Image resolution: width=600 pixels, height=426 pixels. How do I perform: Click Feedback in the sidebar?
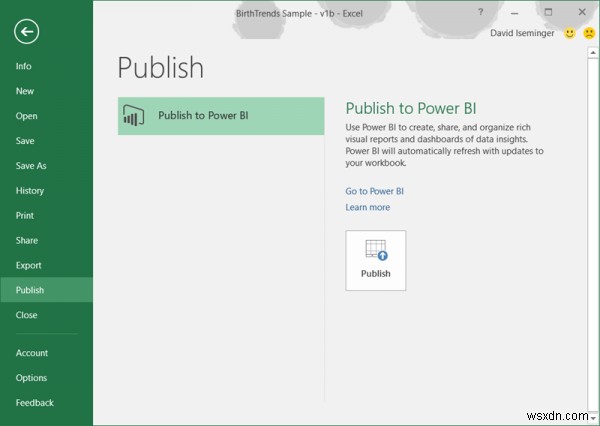46,403
